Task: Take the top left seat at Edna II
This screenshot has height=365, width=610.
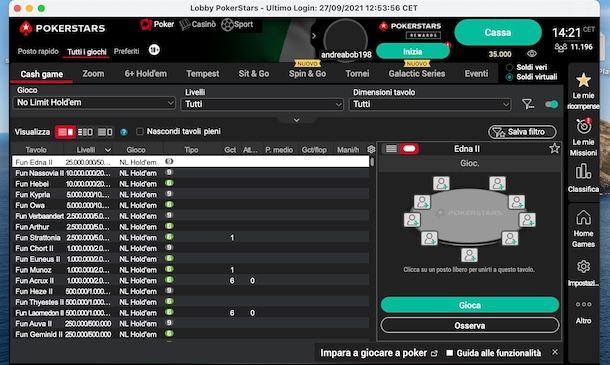Action: pyautogui.click(x=442, y=183)
